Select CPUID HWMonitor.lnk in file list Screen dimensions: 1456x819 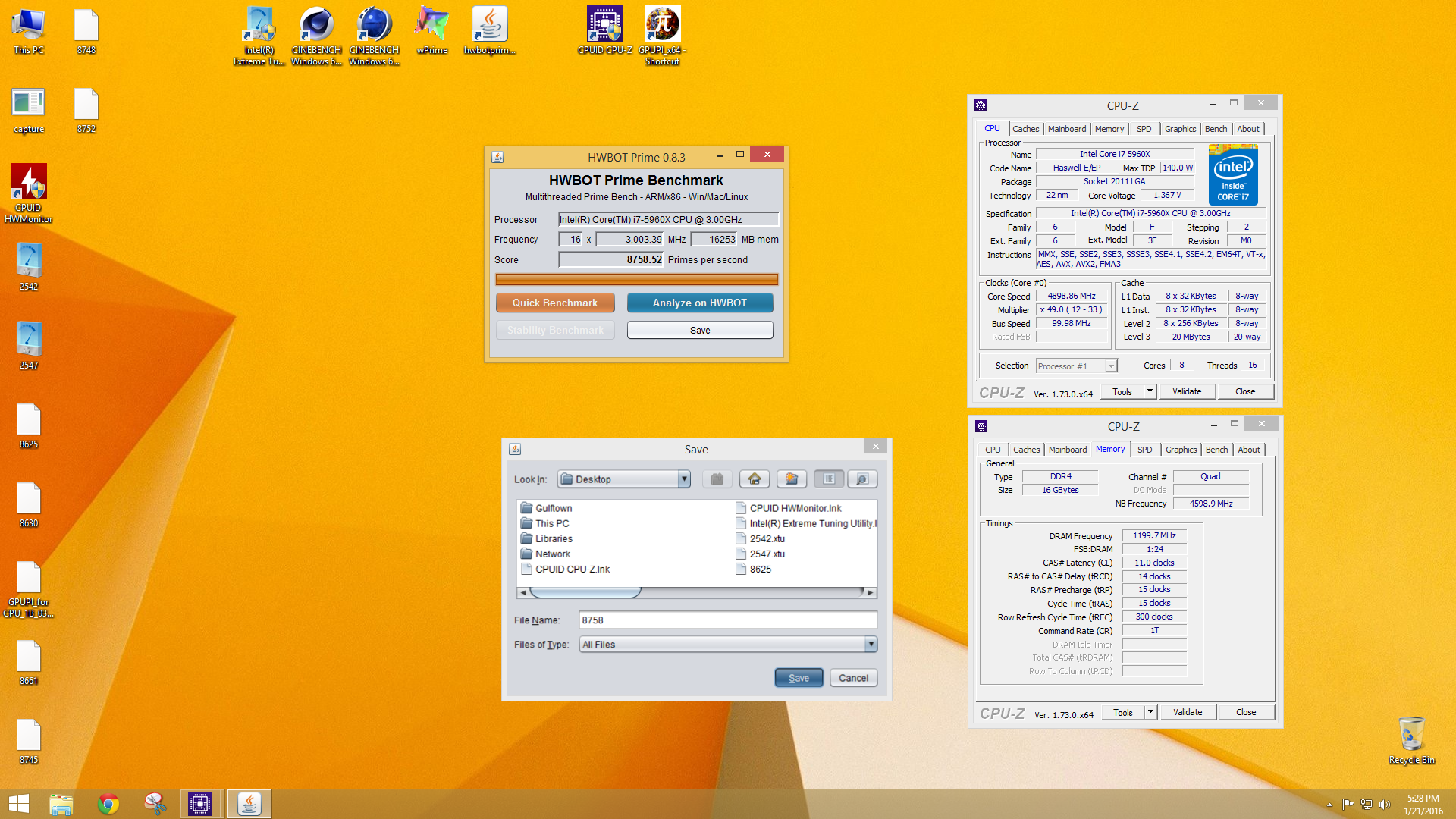tap(789, 508)
